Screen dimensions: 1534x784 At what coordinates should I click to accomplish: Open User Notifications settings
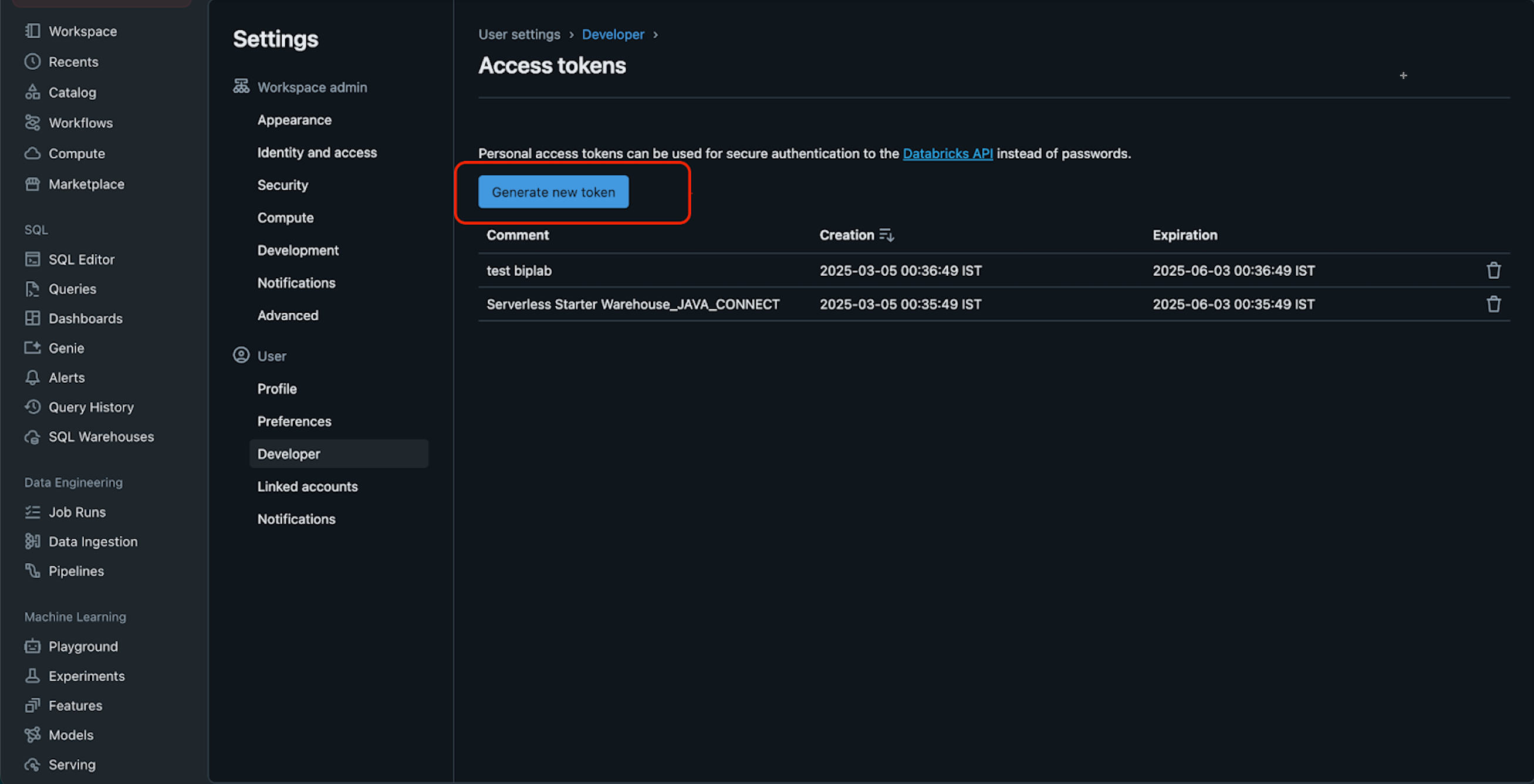(x=296, y=519)
